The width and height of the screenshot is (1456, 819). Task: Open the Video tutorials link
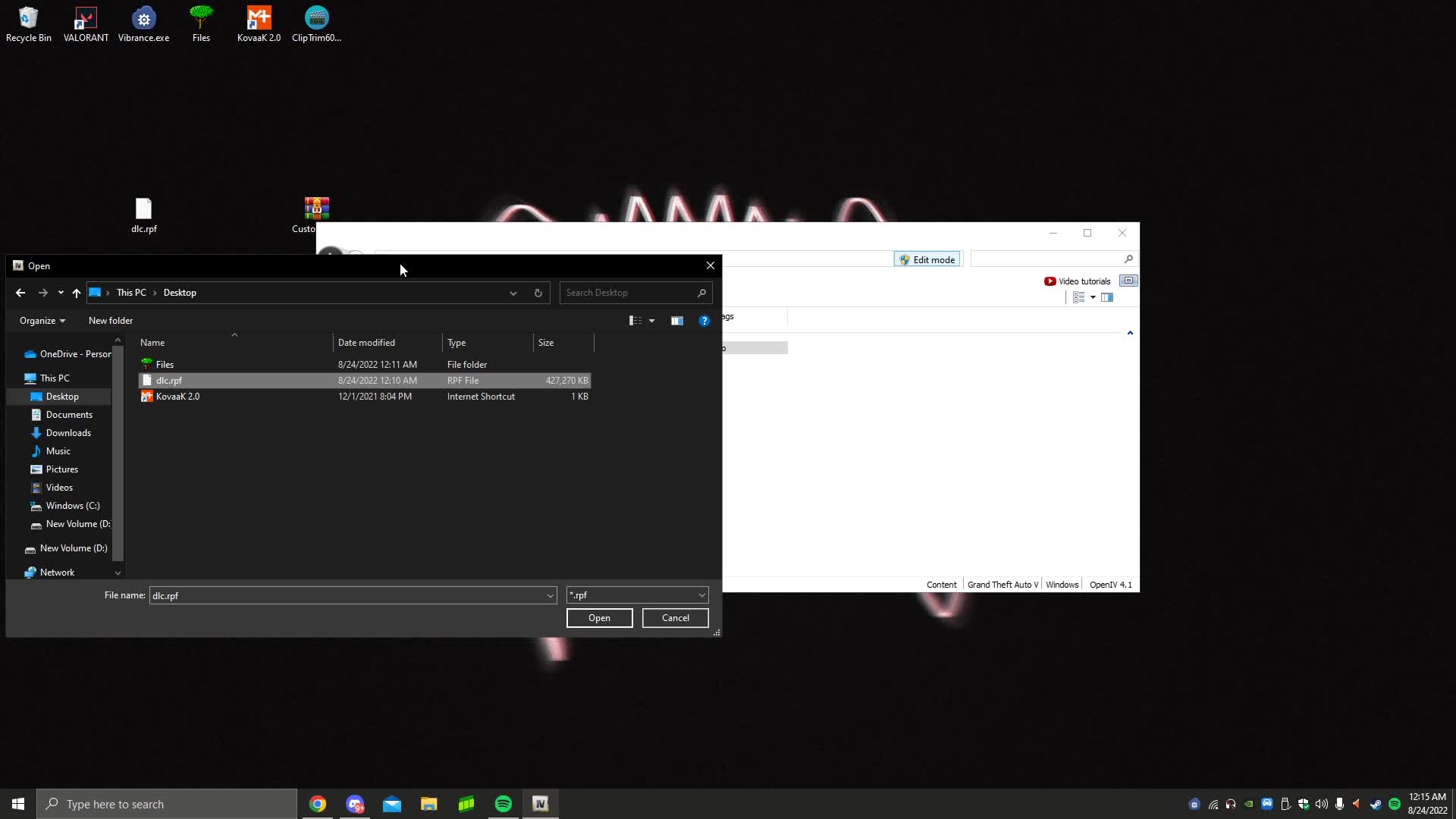(1083, 281)
